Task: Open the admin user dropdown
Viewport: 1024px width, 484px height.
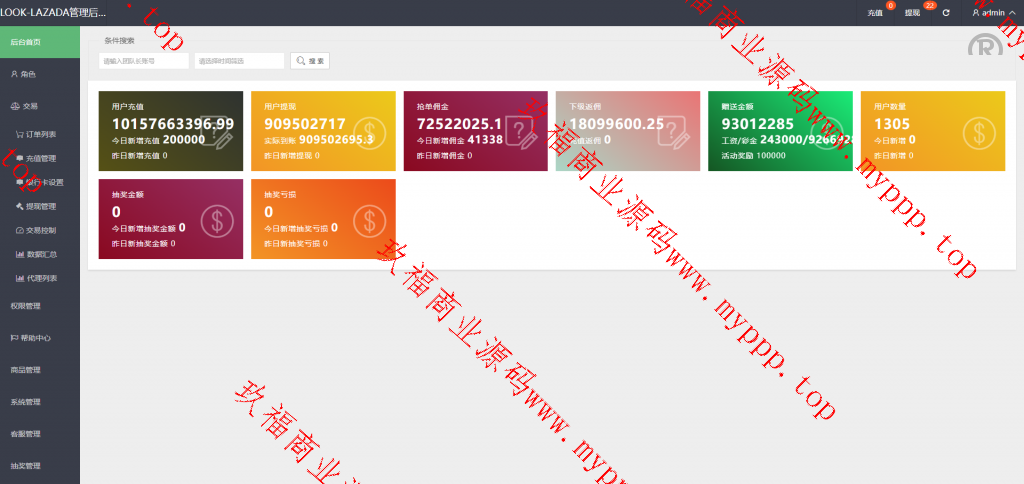Action: point(993,13)
